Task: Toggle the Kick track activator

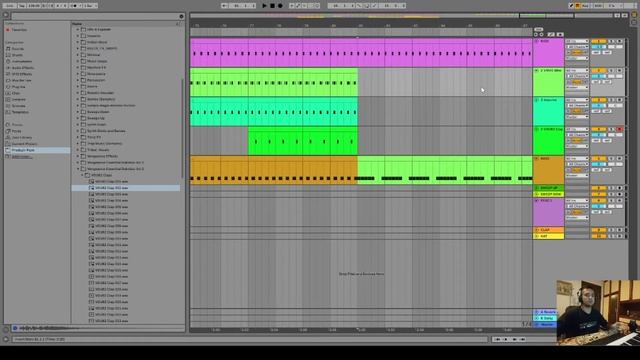Action: point(599,41)
